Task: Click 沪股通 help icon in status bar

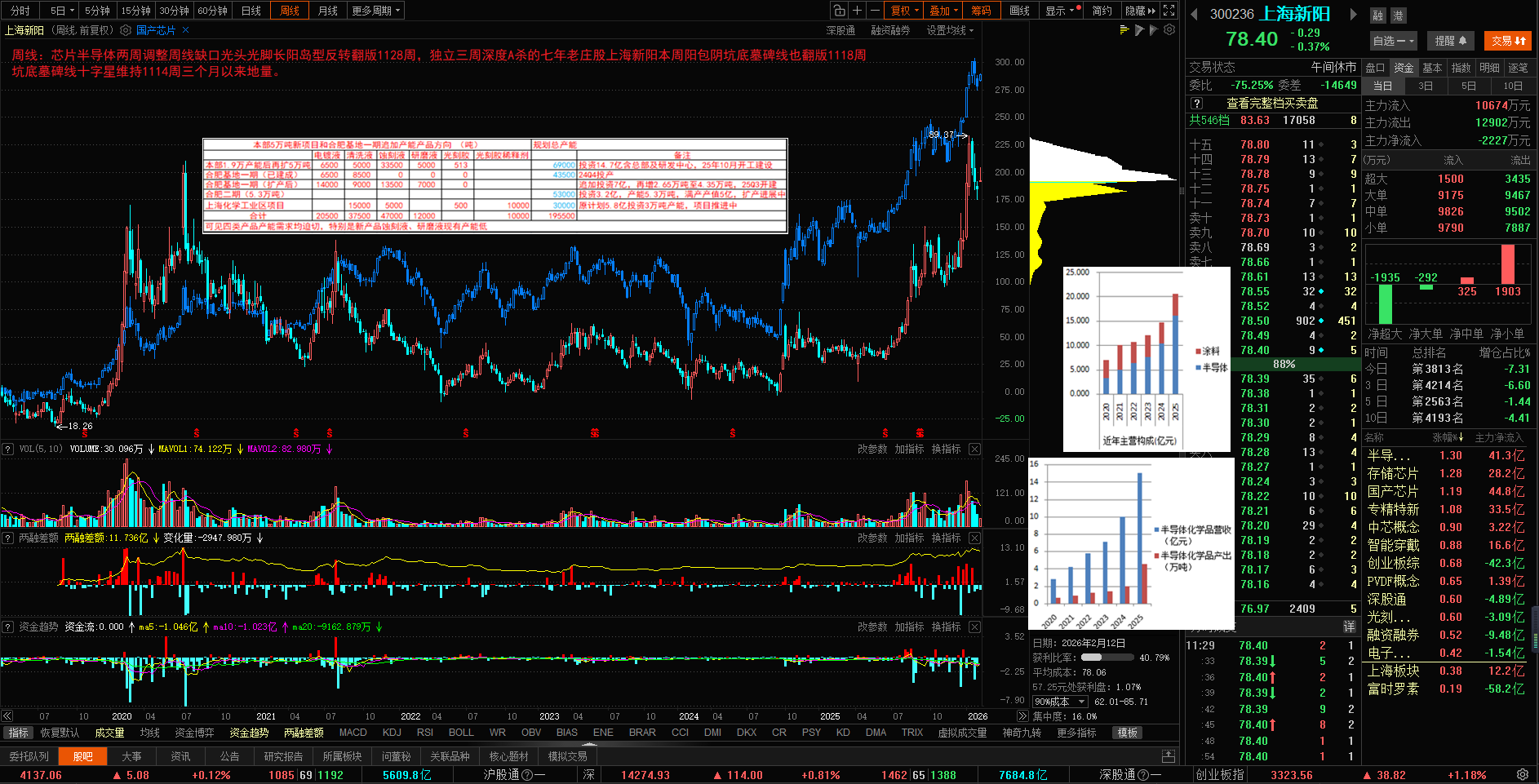Action: coord(527,775)
